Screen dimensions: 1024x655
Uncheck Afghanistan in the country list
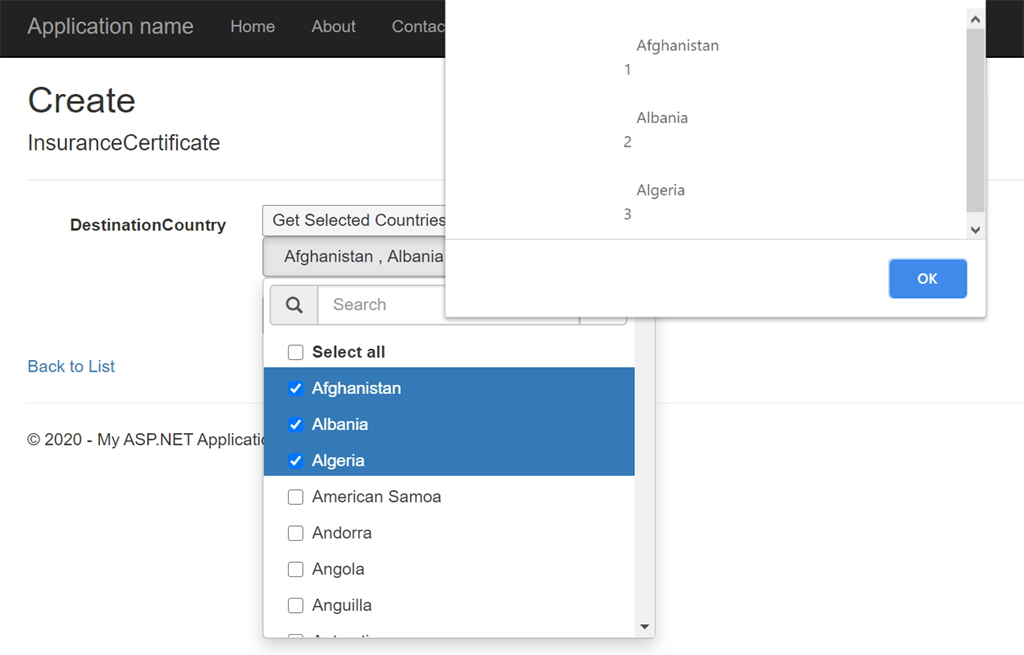tap(295, 388)
